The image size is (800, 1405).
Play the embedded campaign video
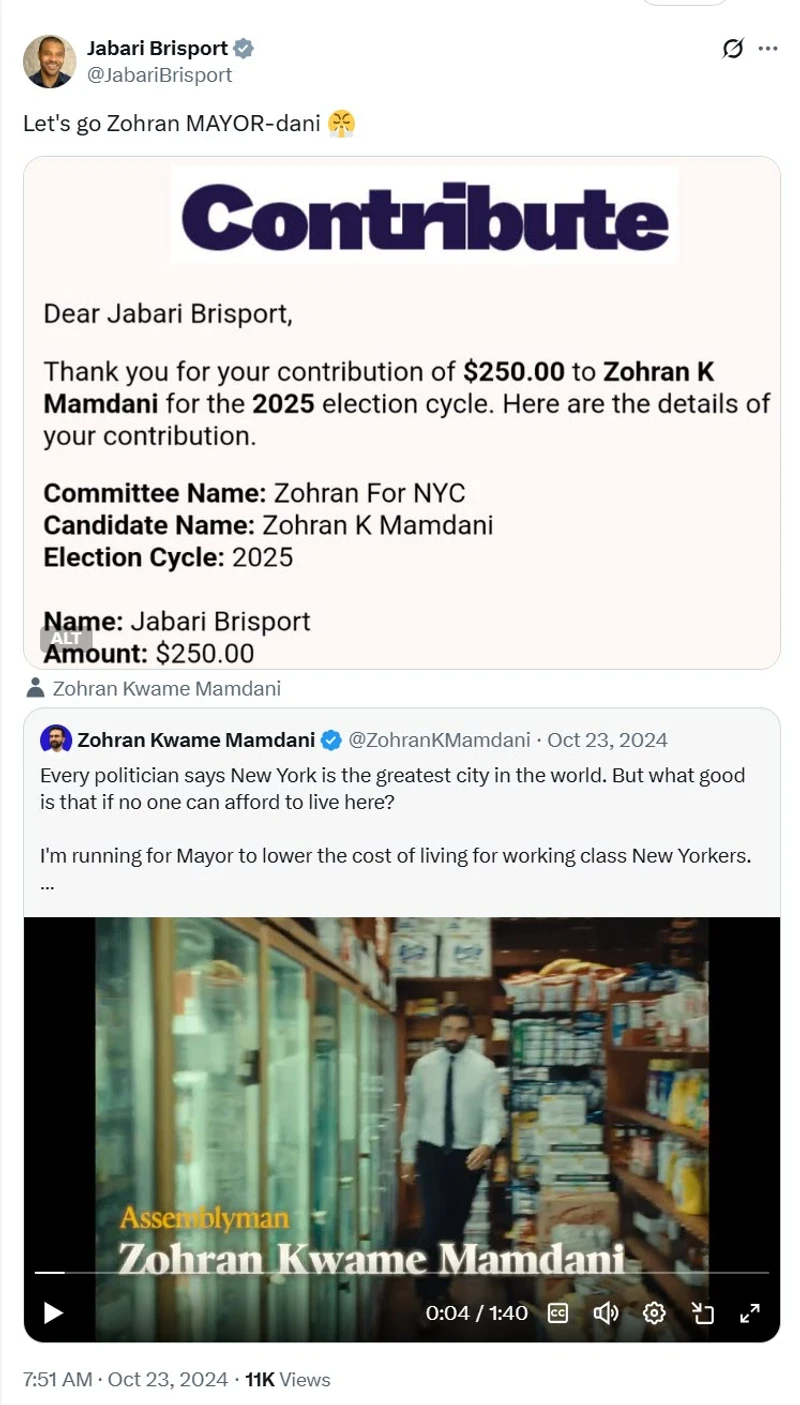[x=54, y=1313]
